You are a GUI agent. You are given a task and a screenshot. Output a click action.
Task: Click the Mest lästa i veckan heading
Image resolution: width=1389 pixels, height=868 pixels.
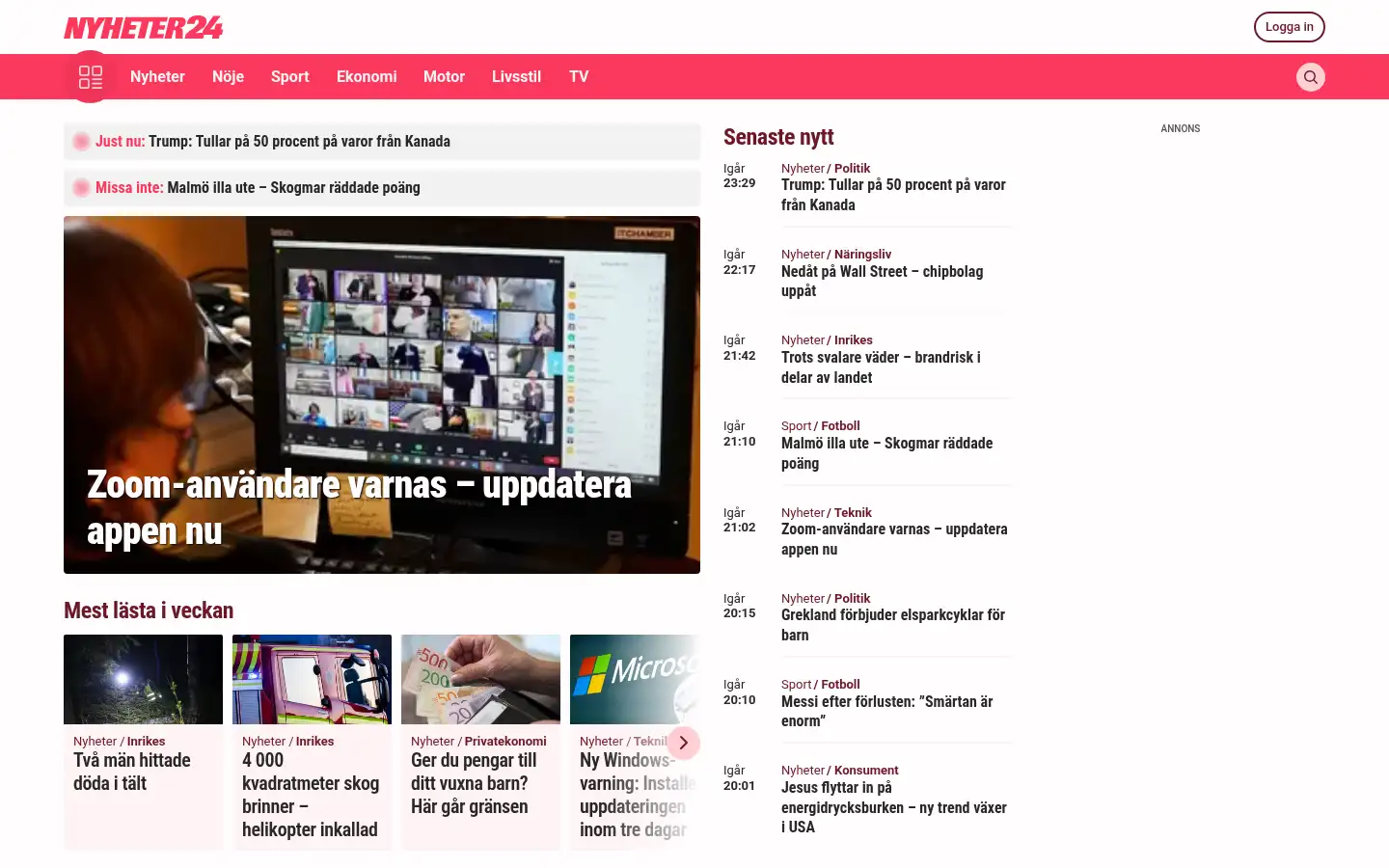[x=149, y=610]
